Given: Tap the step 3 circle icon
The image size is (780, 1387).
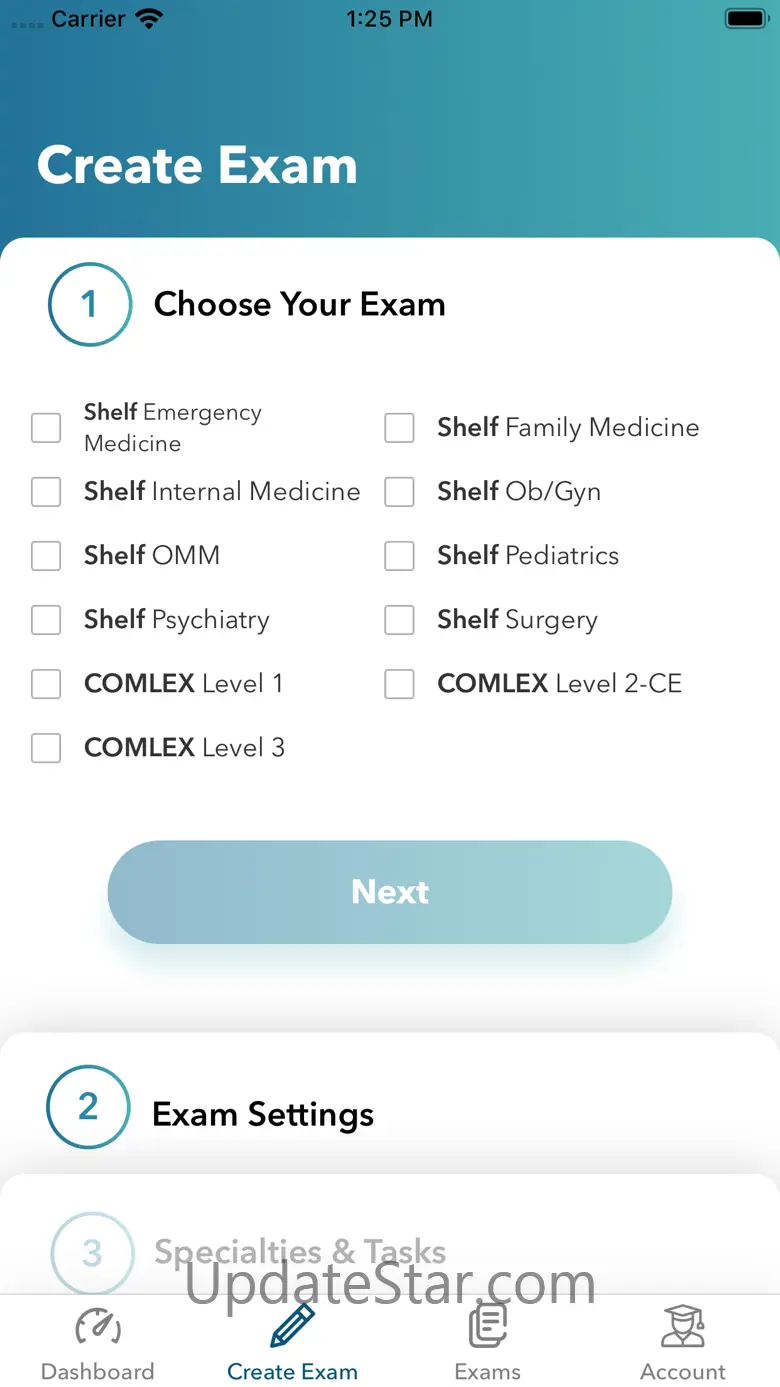Looking at the screenshot, I should (92, 1253).
